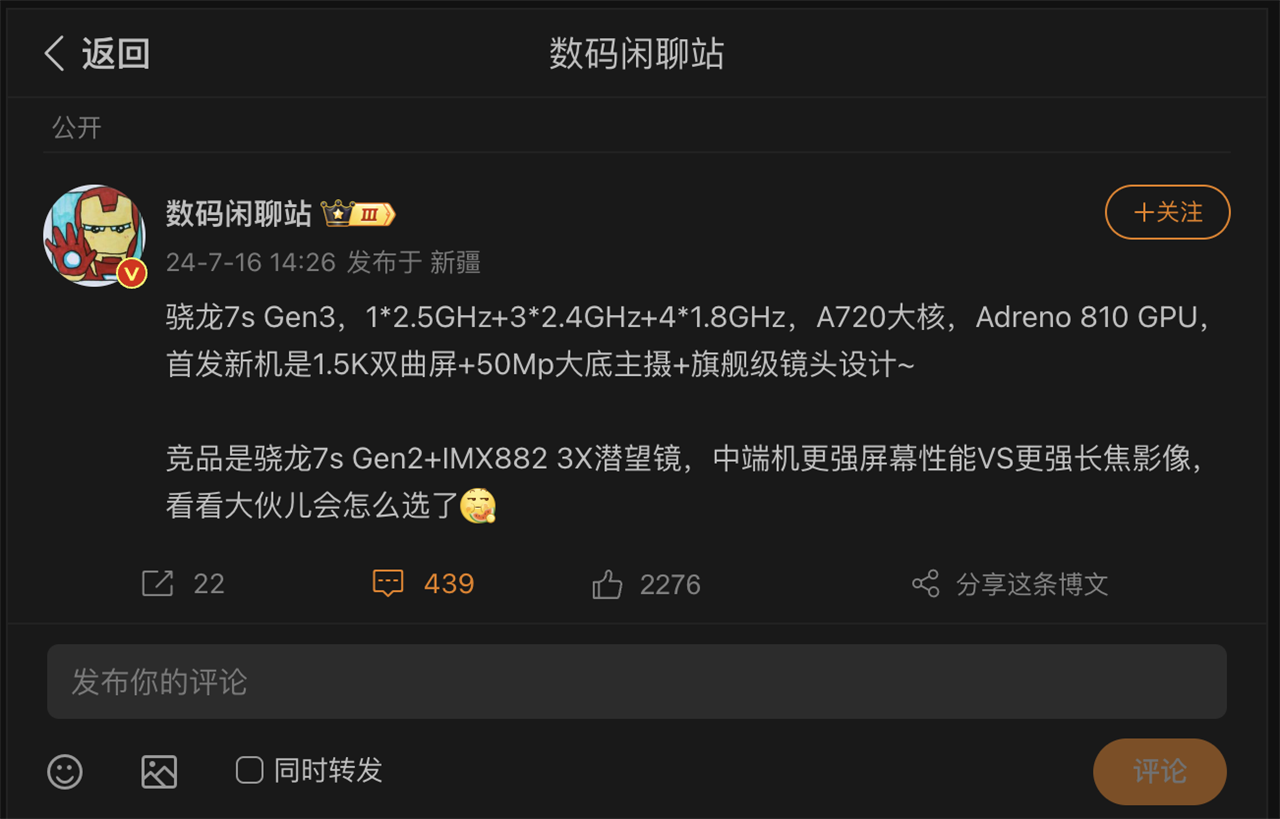1280x819 pixels.
Task: Open the emoji picker smiley icon
Action: tap(65, 771)
